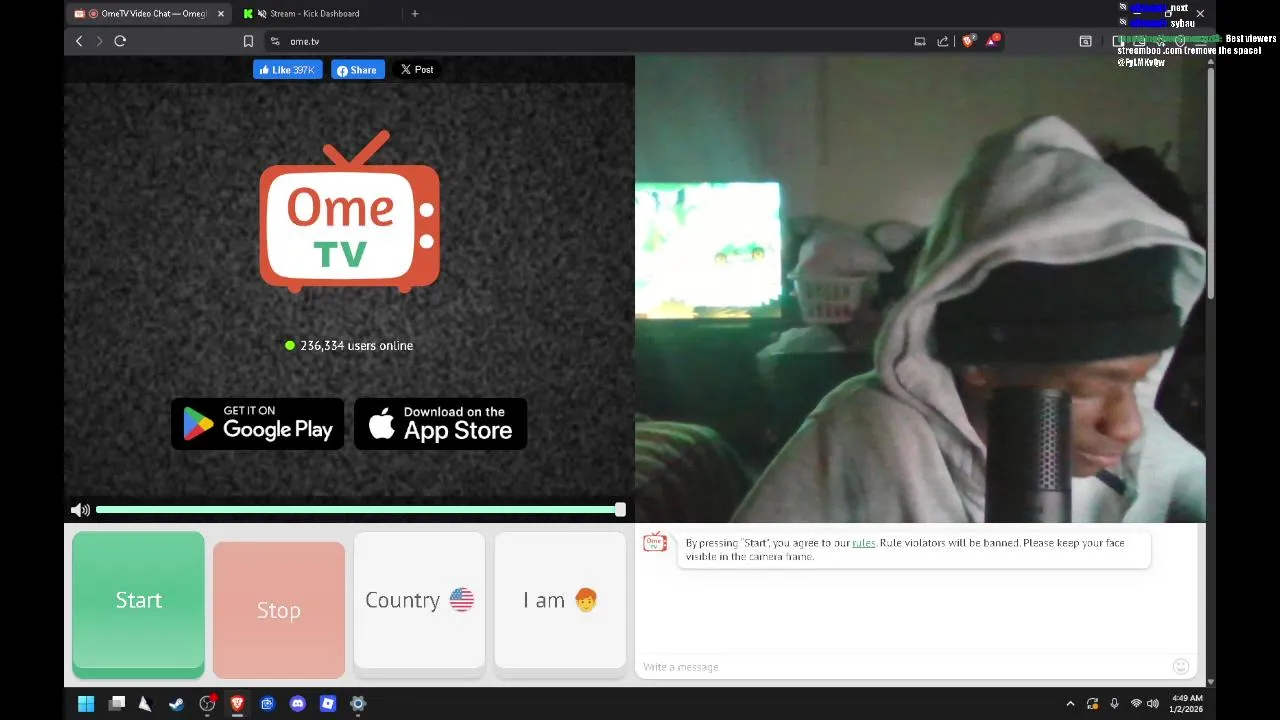
Task: Click the cast screen icon in address bar
Action: pos(920,41)
